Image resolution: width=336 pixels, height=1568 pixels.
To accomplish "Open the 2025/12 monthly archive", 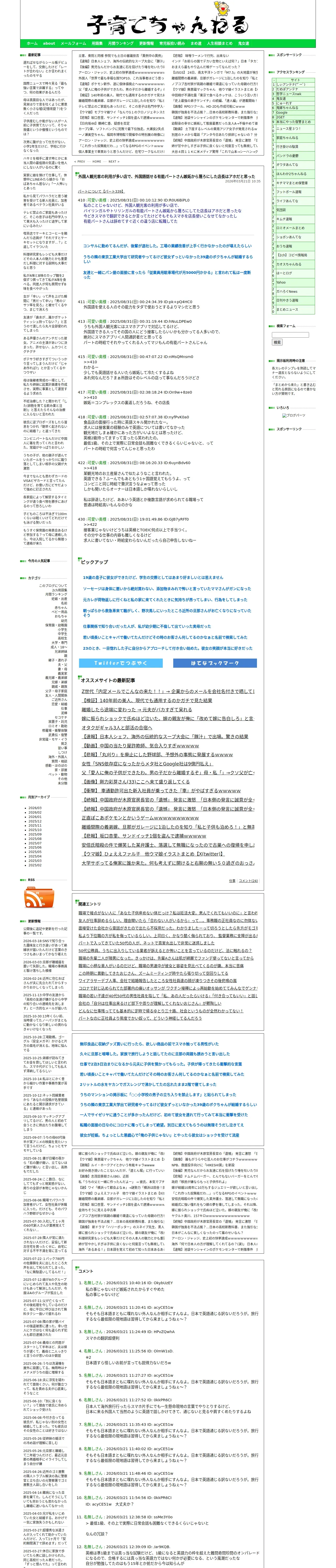I will coord(35,821).
